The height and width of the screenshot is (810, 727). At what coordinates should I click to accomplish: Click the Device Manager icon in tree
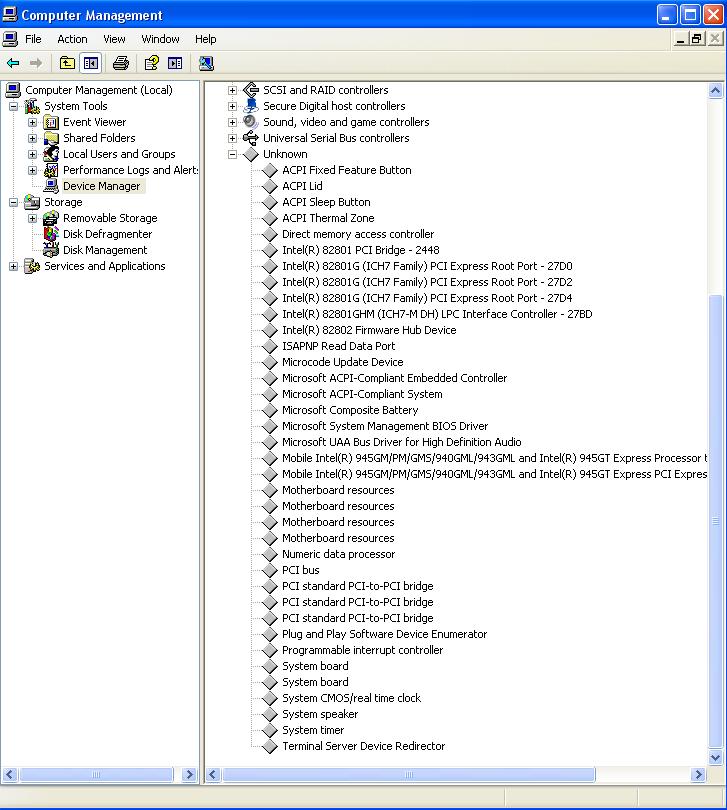point(51,186)
